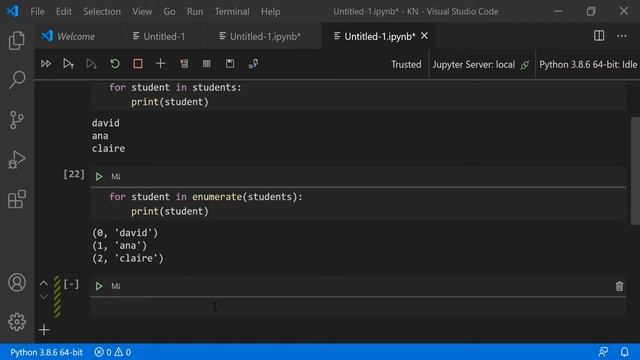
Task: Open the Selection menu
Action: [x=102, y=11]
